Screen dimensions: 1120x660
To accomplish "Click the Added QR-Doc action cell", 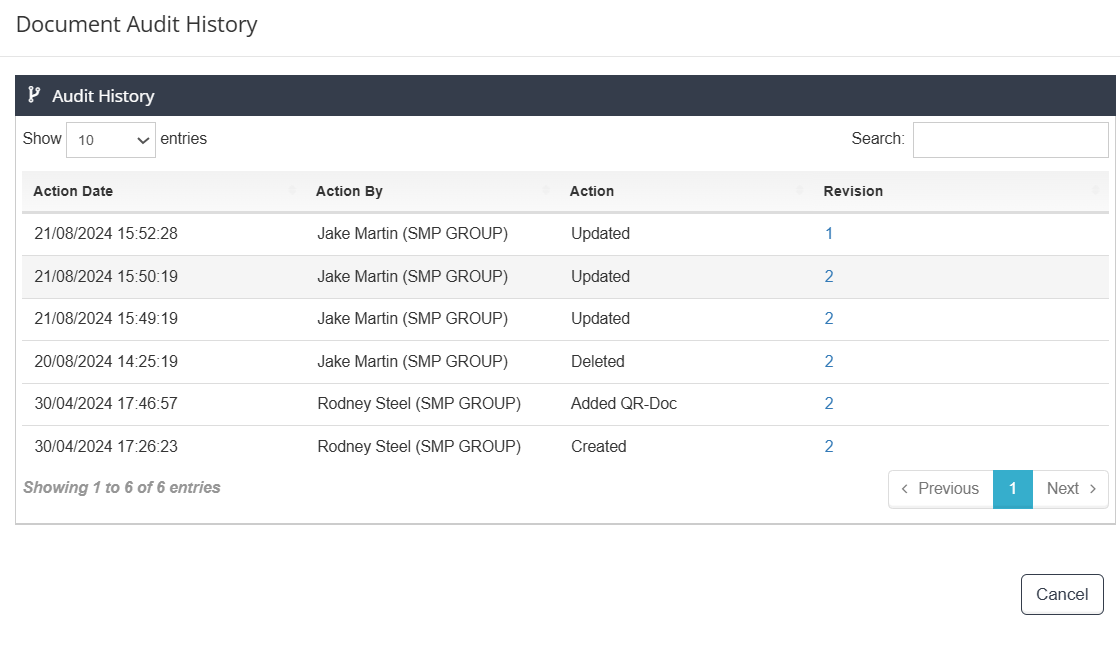I will coord(624,404).
